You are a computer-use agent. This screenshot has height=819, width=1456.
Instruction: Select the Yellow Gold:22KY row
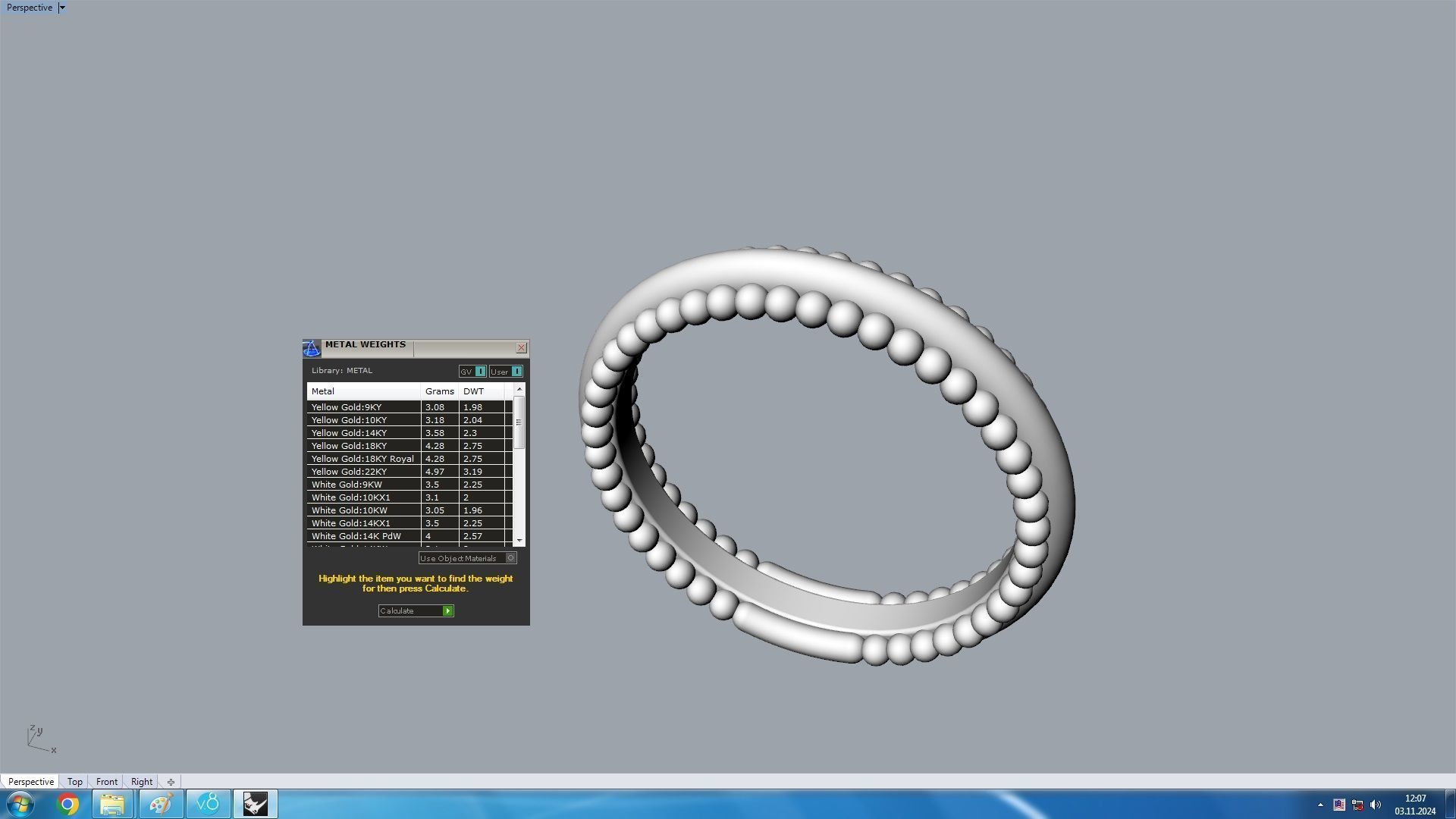(x=409, y=472)
